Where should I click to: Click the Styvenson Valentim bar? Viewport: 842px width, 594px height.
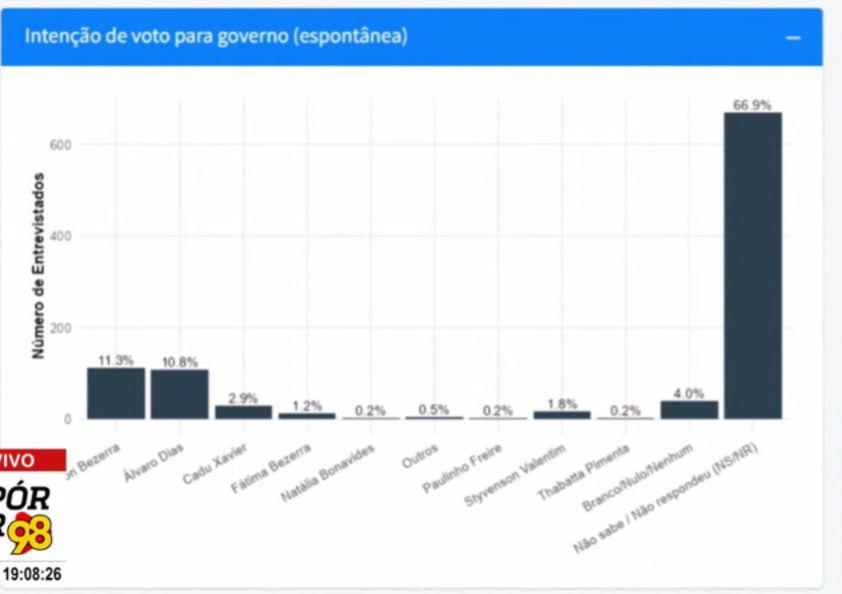[x=562, y=414]
